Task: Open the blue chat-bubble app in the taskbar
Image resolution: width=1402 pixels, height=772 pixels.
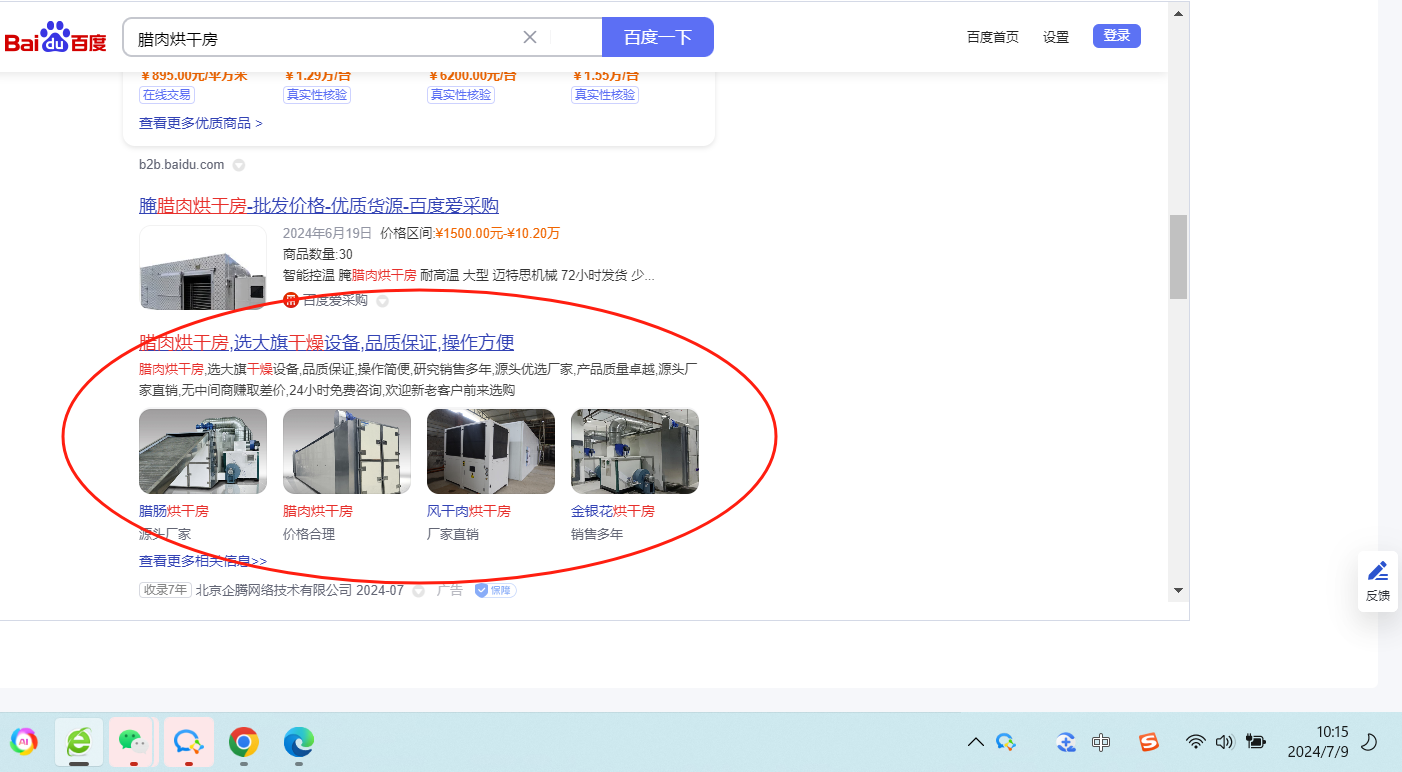Action: pyautogui.click(x=188, y=741)
